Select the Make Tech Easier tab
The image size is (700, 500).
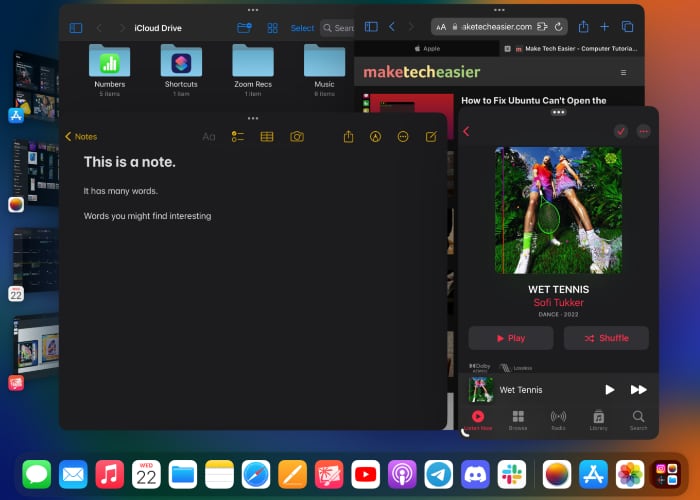pyautogui.click(x=571, y=49)
